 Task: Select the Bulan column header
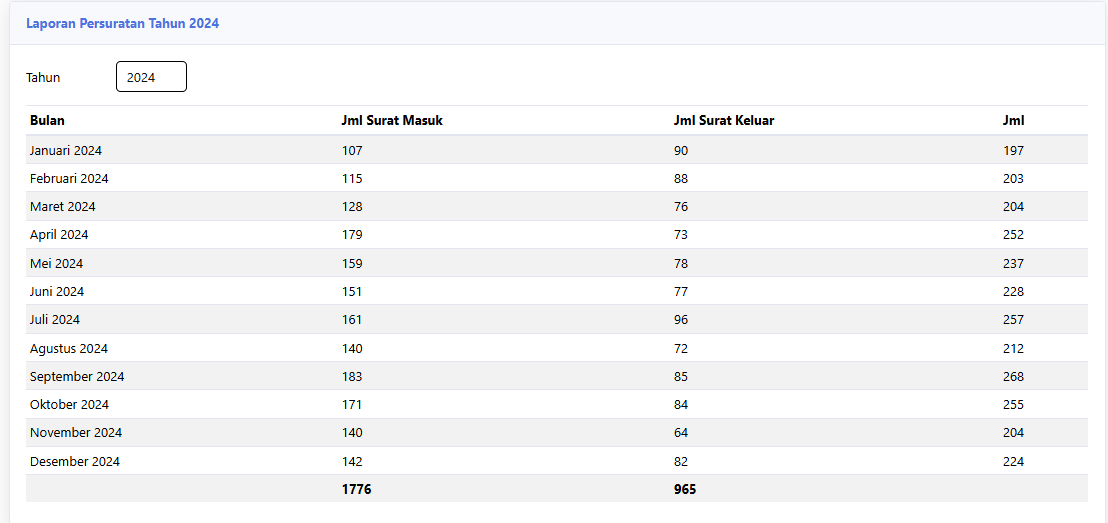click(x=47, y=121)
